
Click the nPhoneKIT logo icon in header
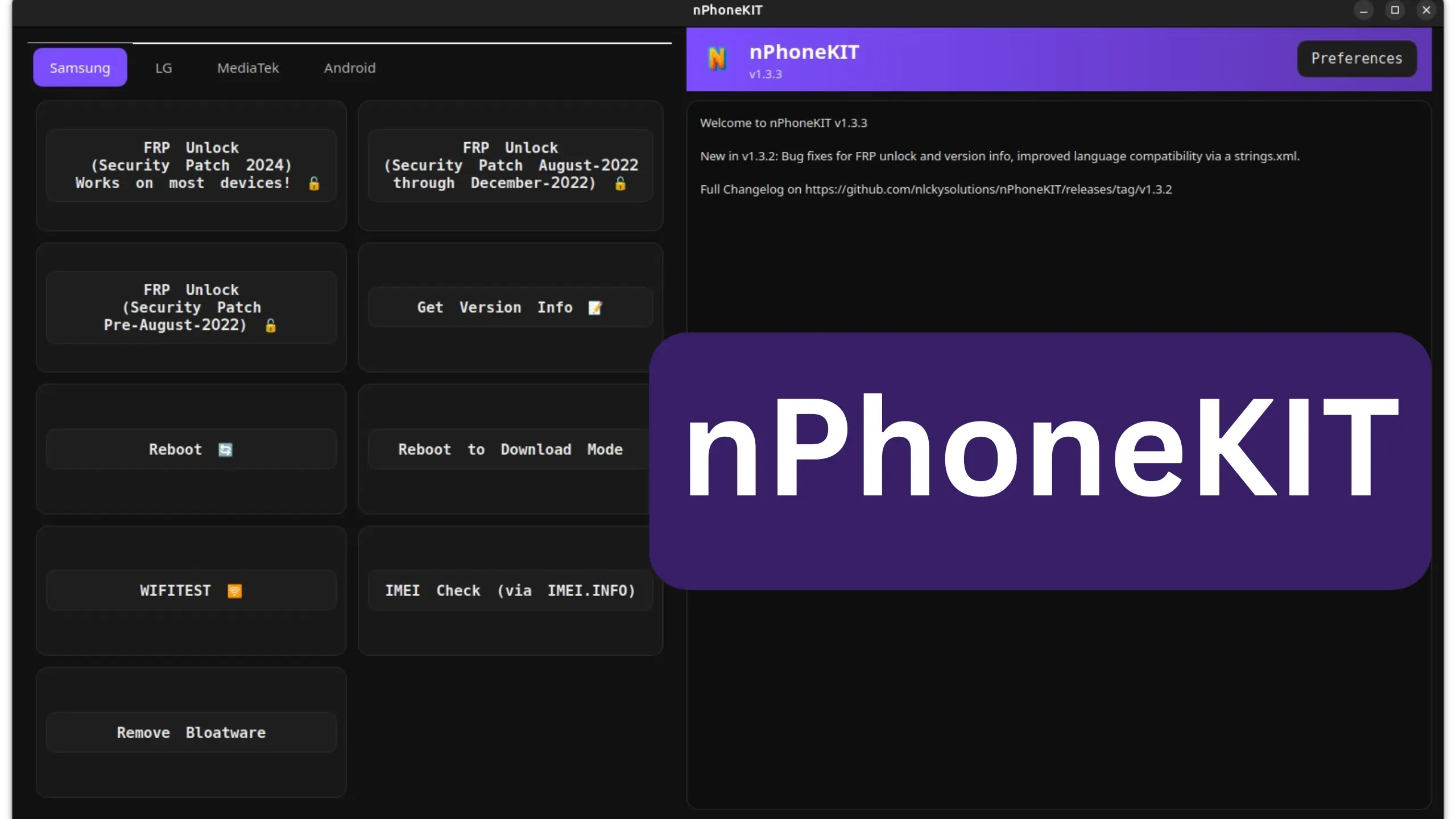pyautogui.click(x=717, y=59)
